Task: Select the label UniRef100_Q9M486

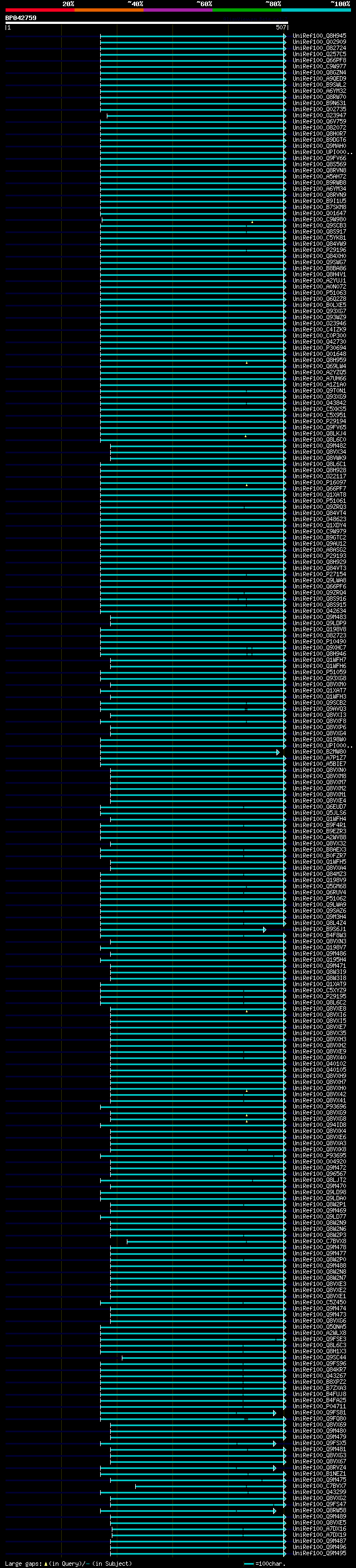Action: tap(319, 954)
